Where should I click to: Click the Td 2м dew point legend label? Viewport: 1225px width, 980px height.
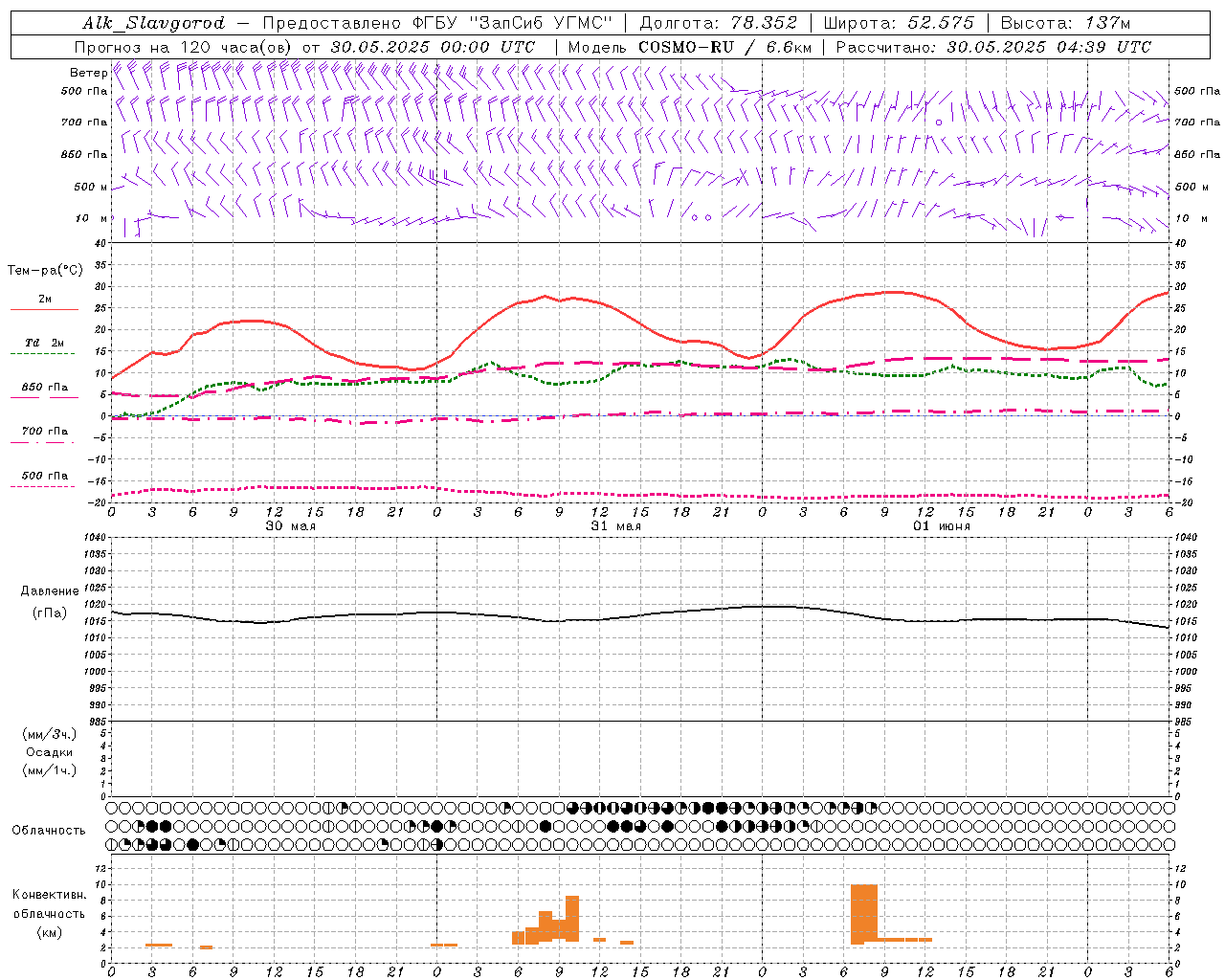[x=45, y=343]
